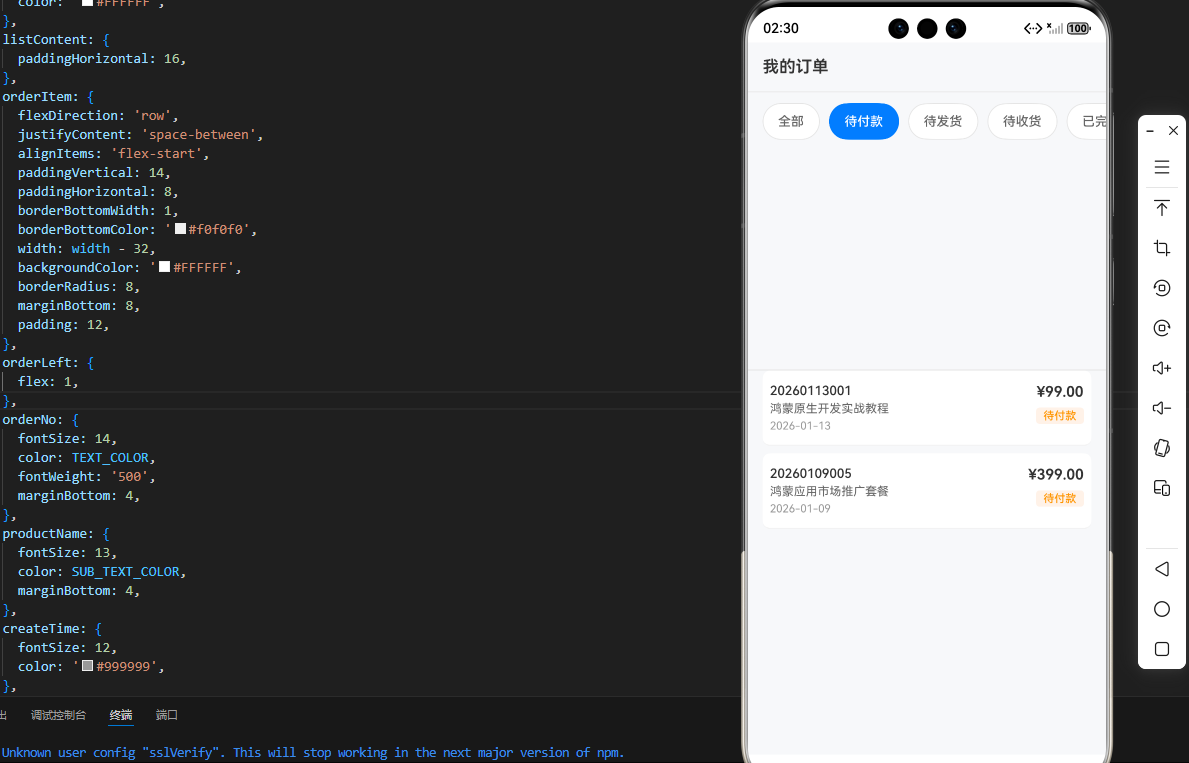Click the multi-device screen icon
The width and height of the screenshot is (1189, 763).
1162,488
